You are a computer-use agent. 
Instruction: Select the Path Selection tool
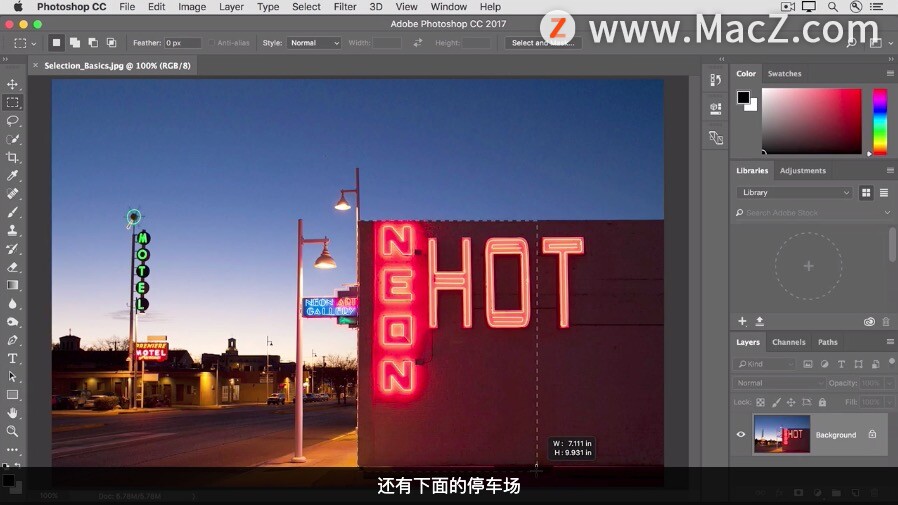click(x=12, y=376)
